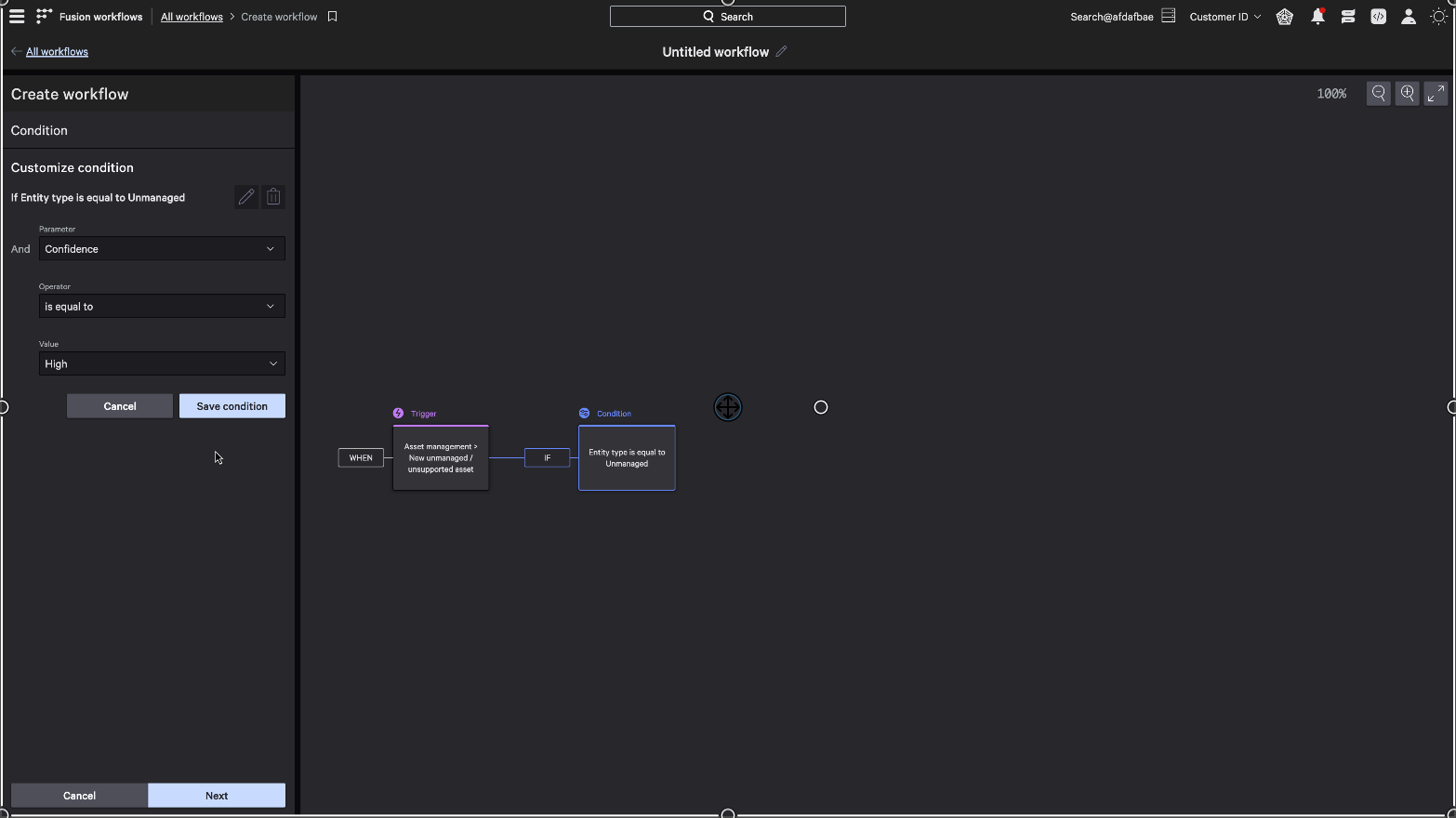Open the notifications bell

1317,17
